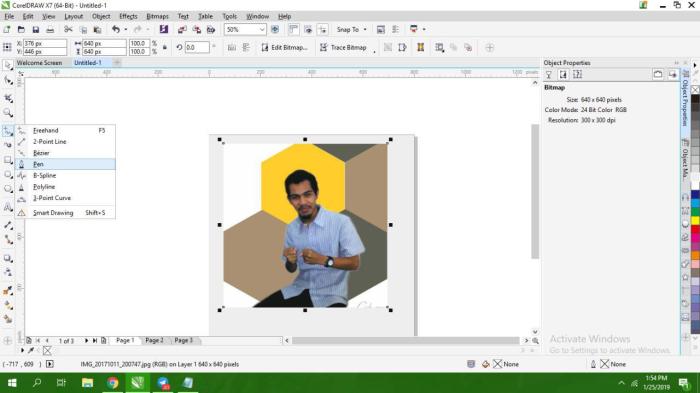Click the yellow swatch in the color palette
The height and width of the screenshot is (393, 700).
695,221
